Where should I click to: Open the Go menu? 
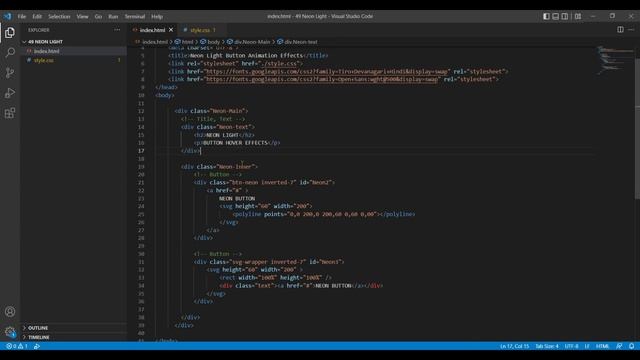click(98, 16)
